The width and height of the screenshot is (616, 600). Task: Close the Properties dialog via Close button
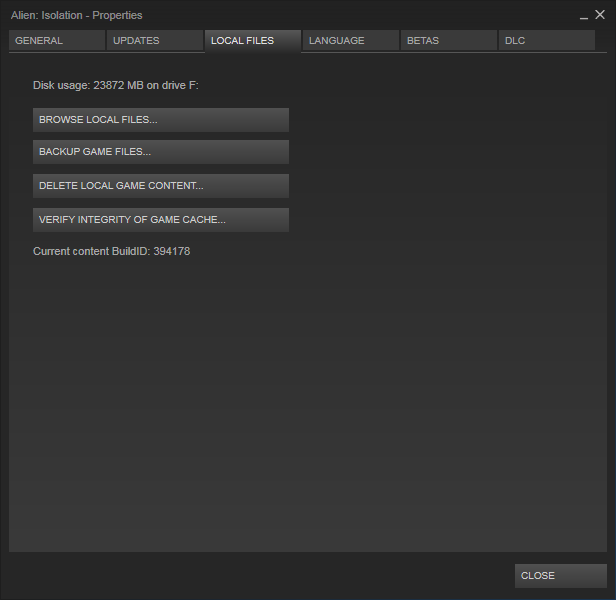pos(561,576)
